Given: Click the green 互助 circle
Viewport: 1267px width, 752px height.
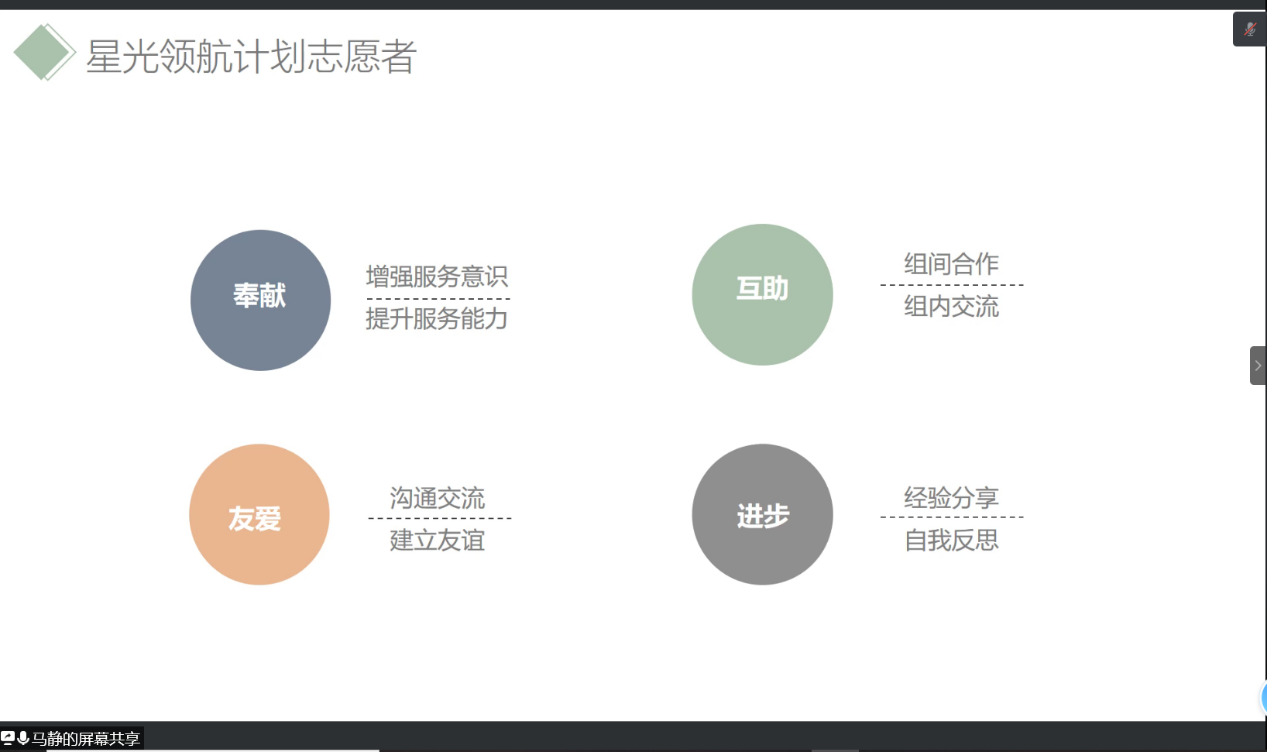Looking at the screenshot, I should [762, 294].
